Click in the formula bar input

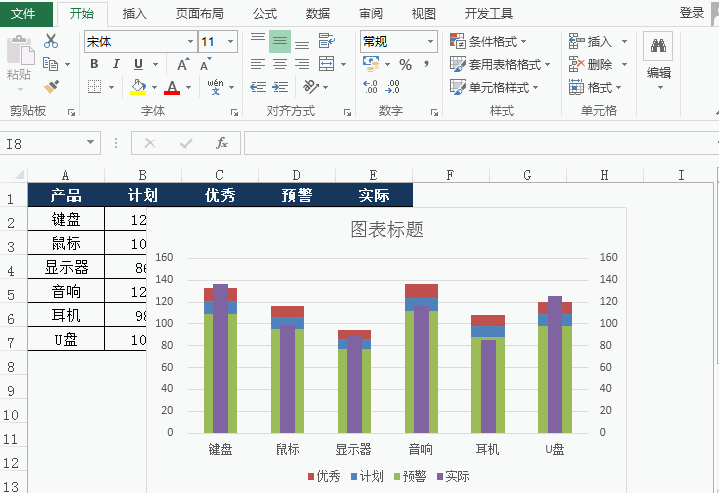point(481,143)
